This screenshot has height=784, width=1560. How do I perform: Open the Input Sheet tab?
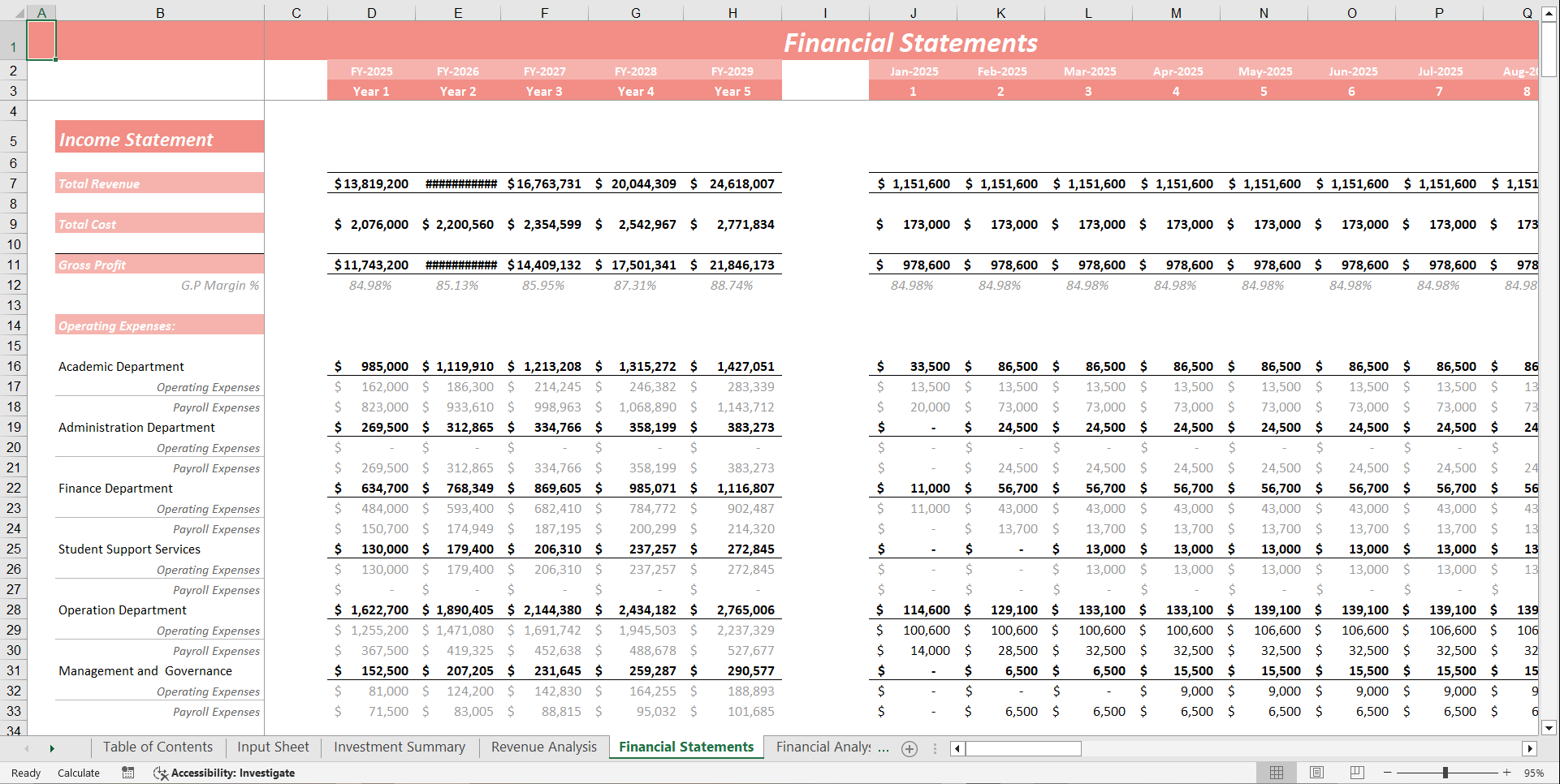(272, 747)
